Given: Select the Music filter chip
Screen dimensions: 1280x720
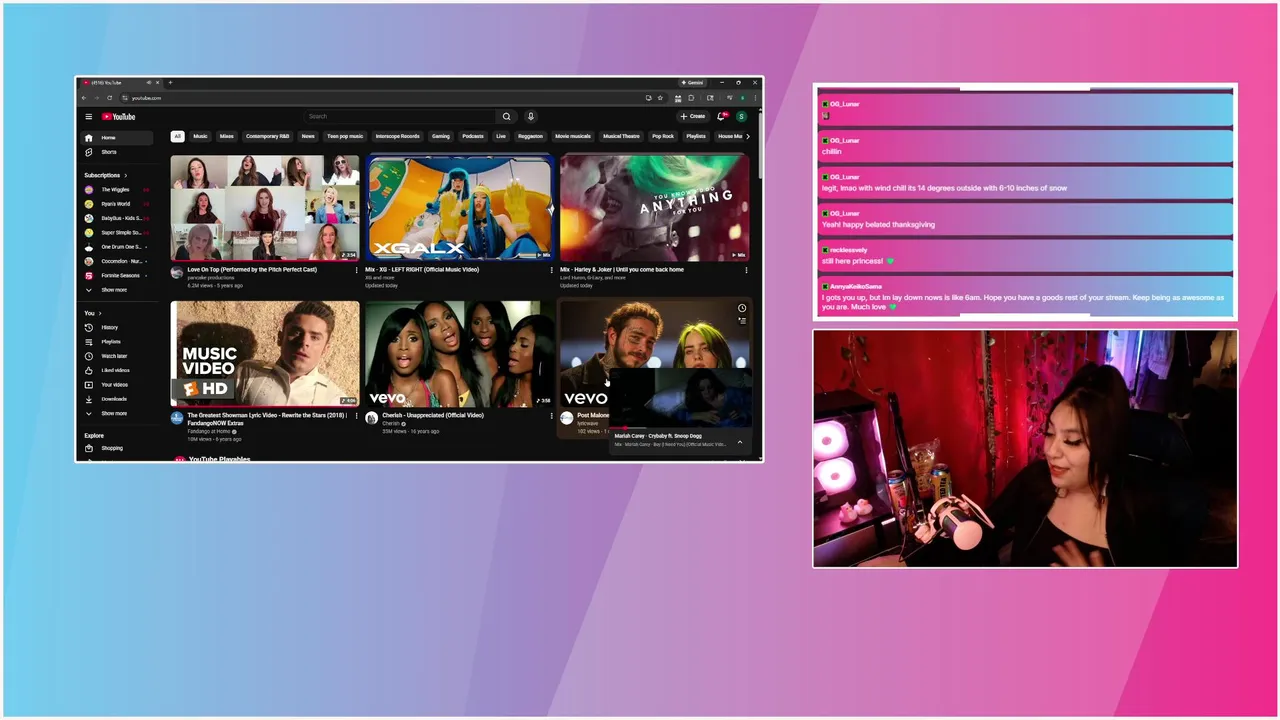Looking at the screenshot, I should click(200, 136).
